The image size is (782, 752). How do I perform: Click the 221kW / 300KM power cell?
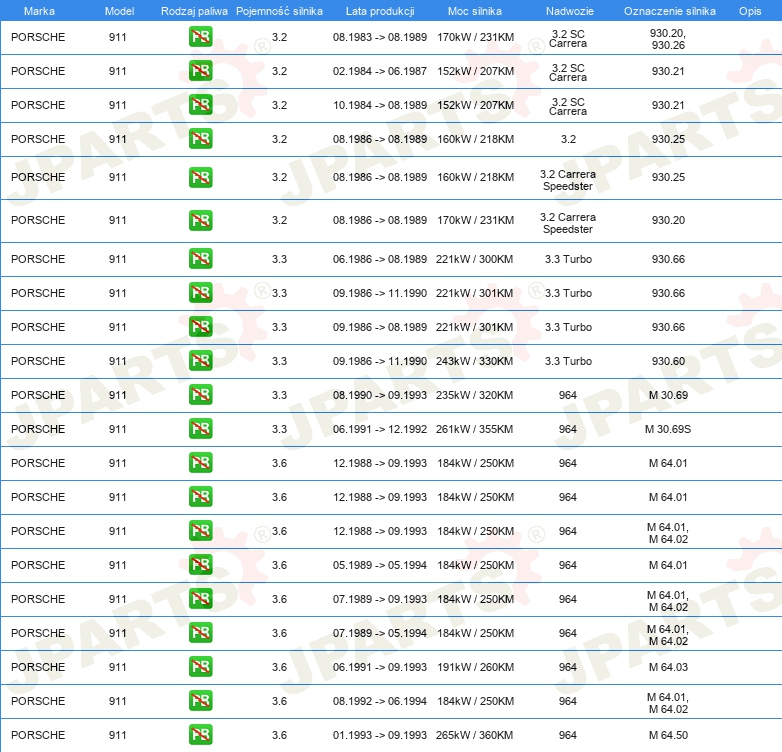click(x=474, y=259)
